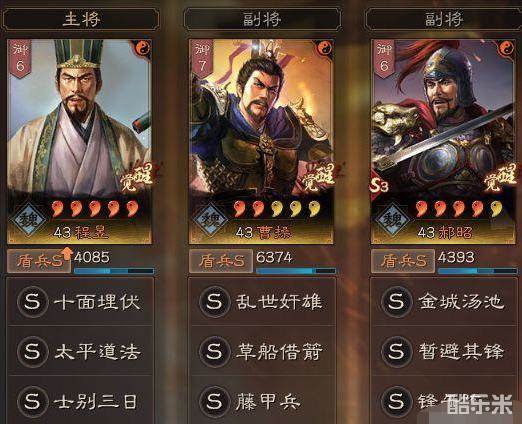The width and height of the screenshot is (522, 424).
Task: Tap the 魏 faction badge on 曹操's card
Action: (210, 219)
